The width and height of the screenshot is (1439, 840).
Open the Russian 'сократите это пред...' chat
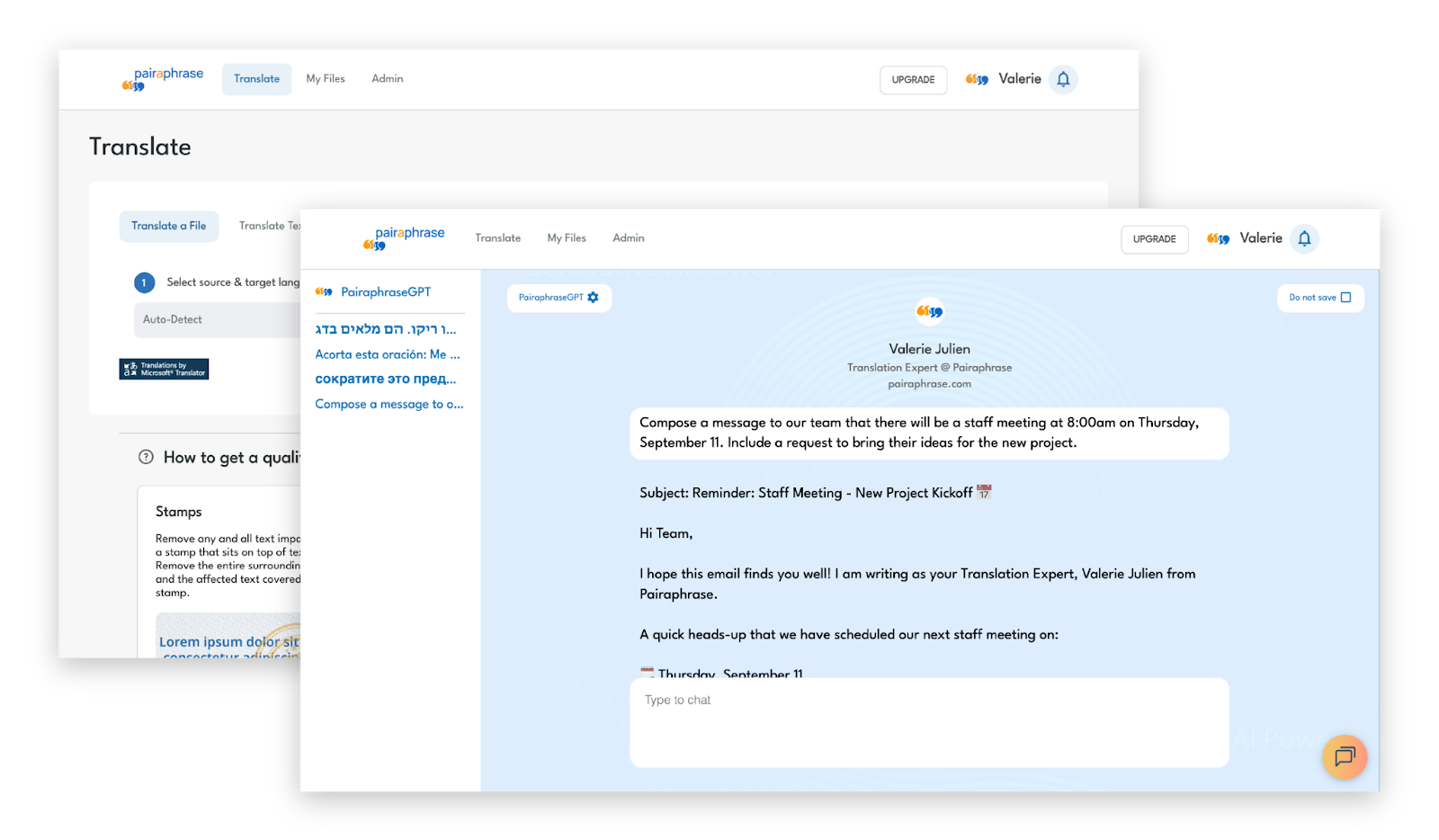(385, 379)
